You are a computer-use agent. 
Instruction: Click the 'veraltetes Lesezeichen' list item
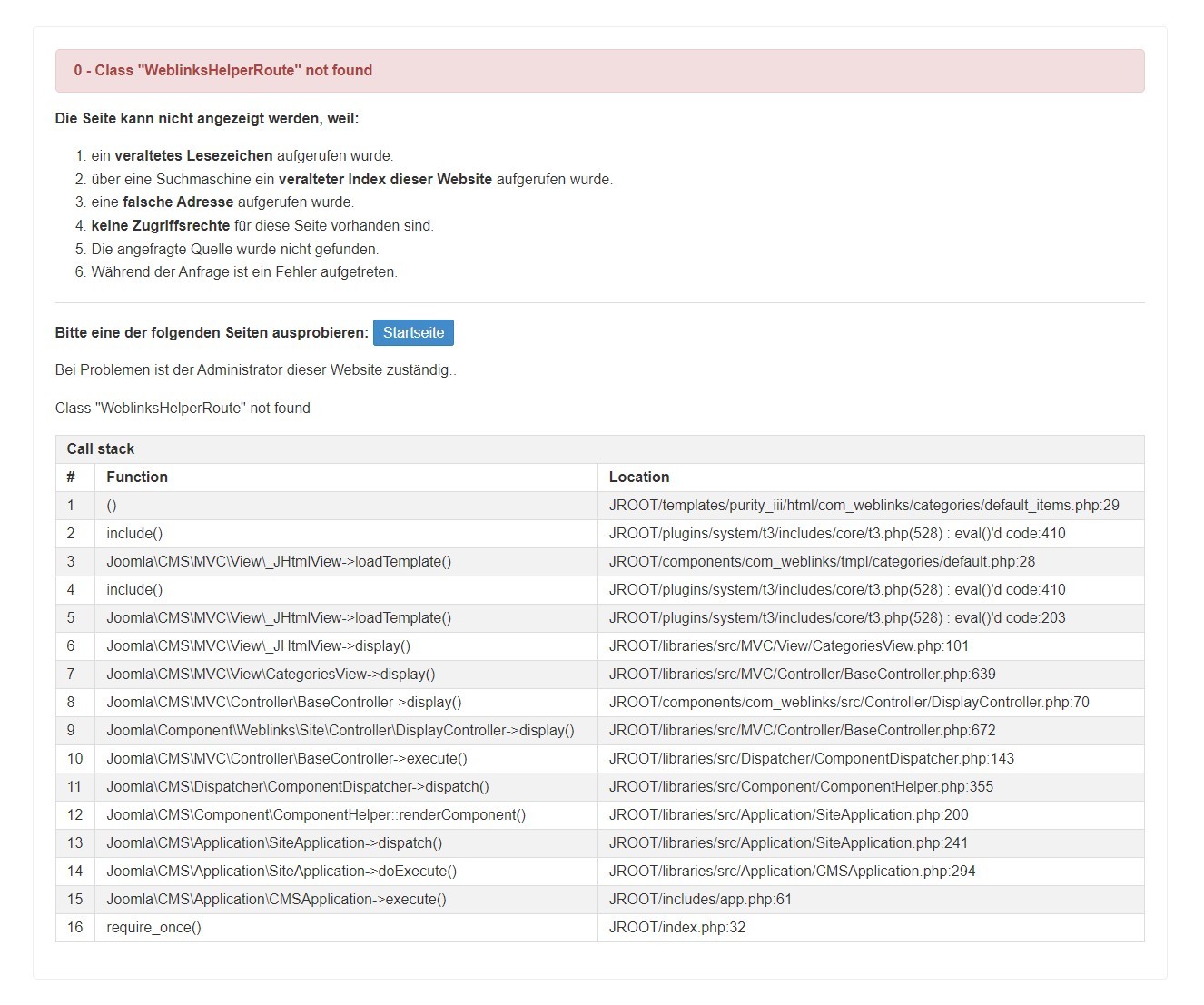[x=242, y=155]
